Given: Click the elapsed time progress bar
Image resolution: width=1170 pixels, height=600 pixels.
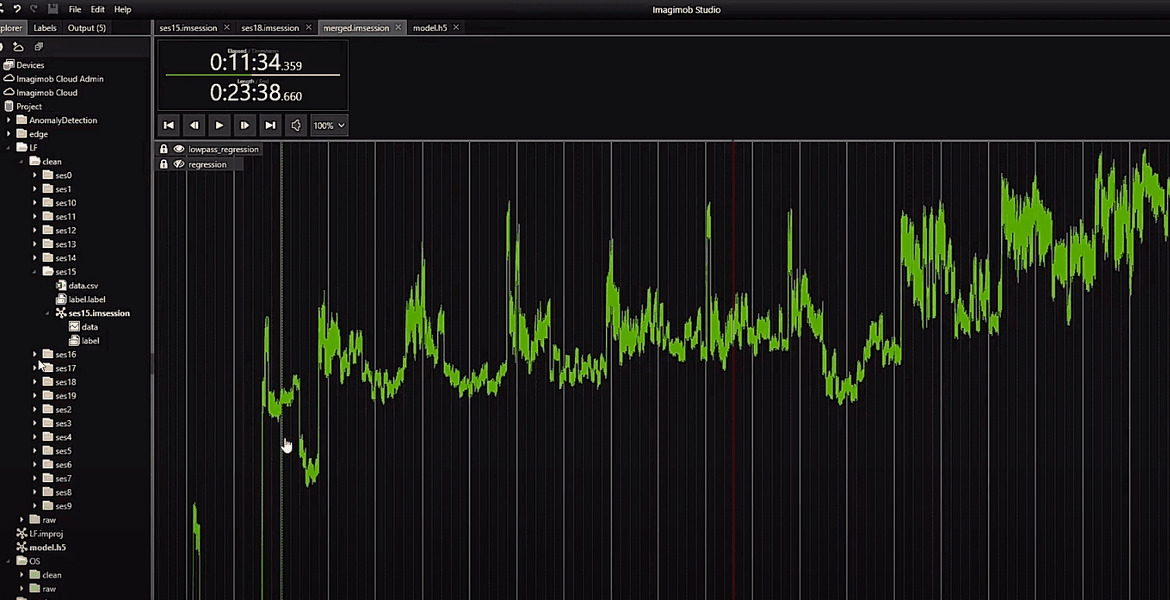Looking at the screenshot, I should [x=252, y=75].
